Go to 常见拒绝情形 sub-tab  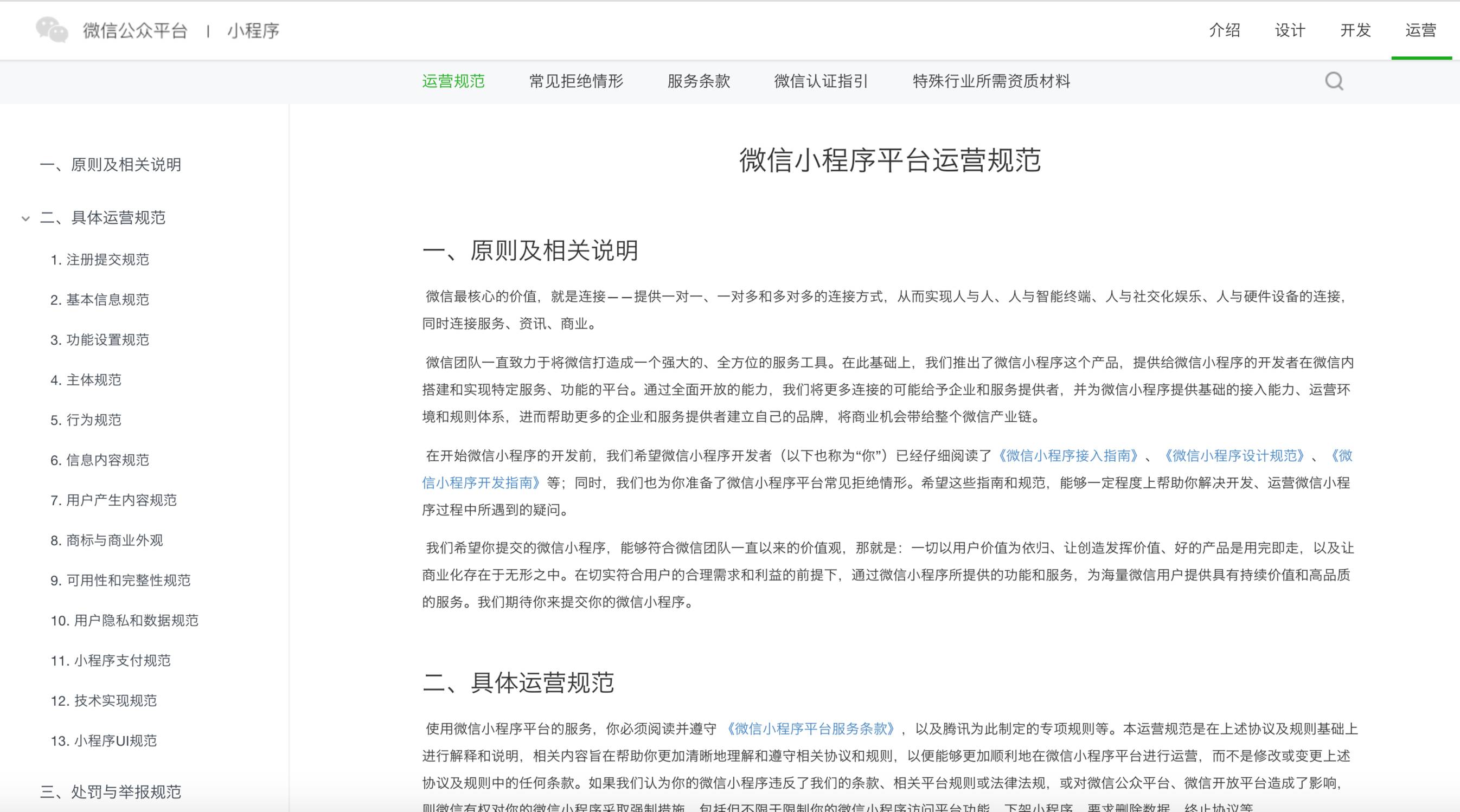576,81
